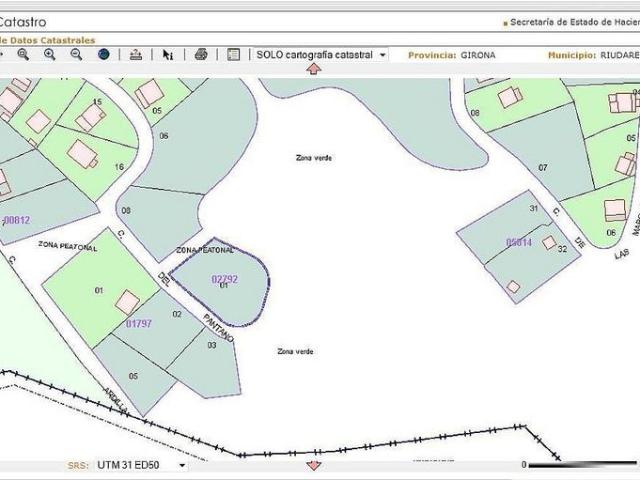
Task: Click the printer icon
Action: [201, 54]
